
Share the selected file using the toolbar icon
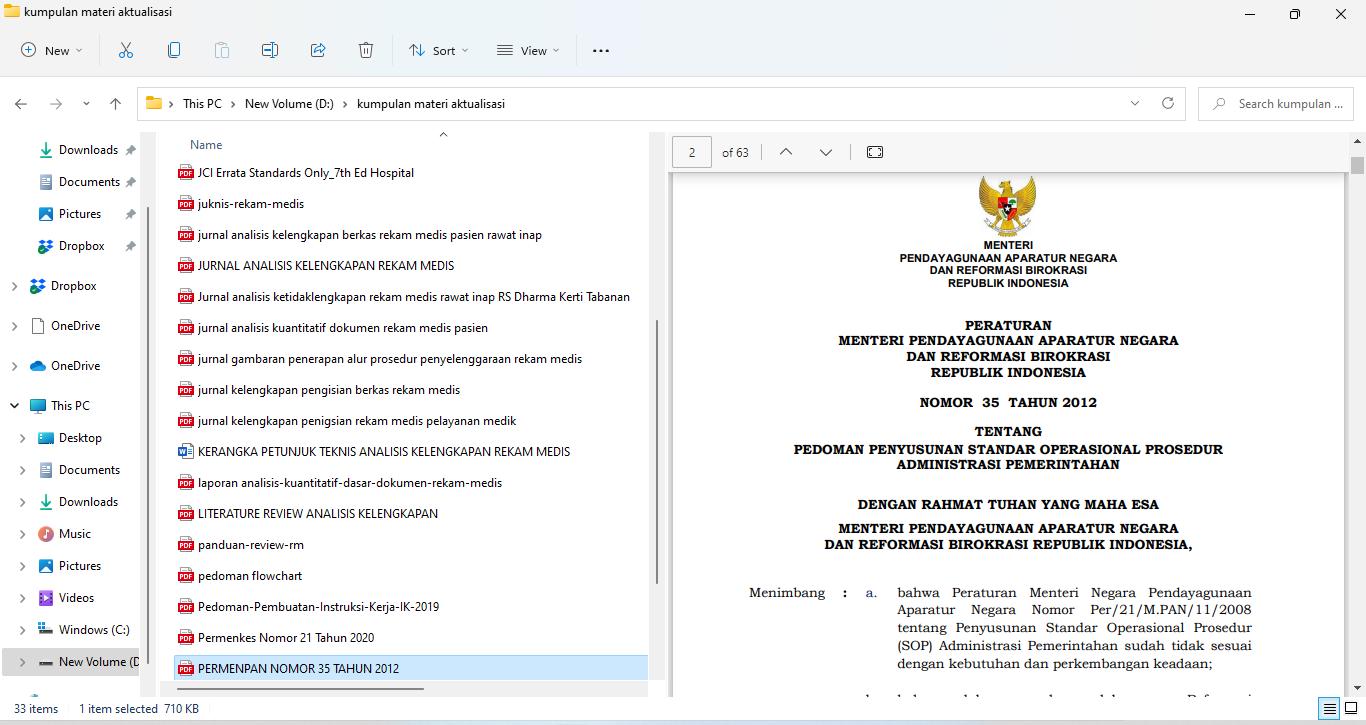(318, 51)
